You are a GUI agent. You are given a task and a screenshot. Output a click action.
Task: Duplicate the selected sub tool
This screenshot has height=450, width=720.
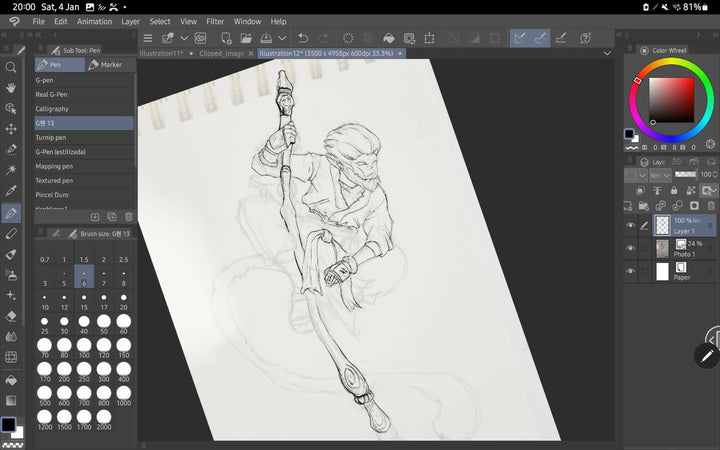(112, 217)
